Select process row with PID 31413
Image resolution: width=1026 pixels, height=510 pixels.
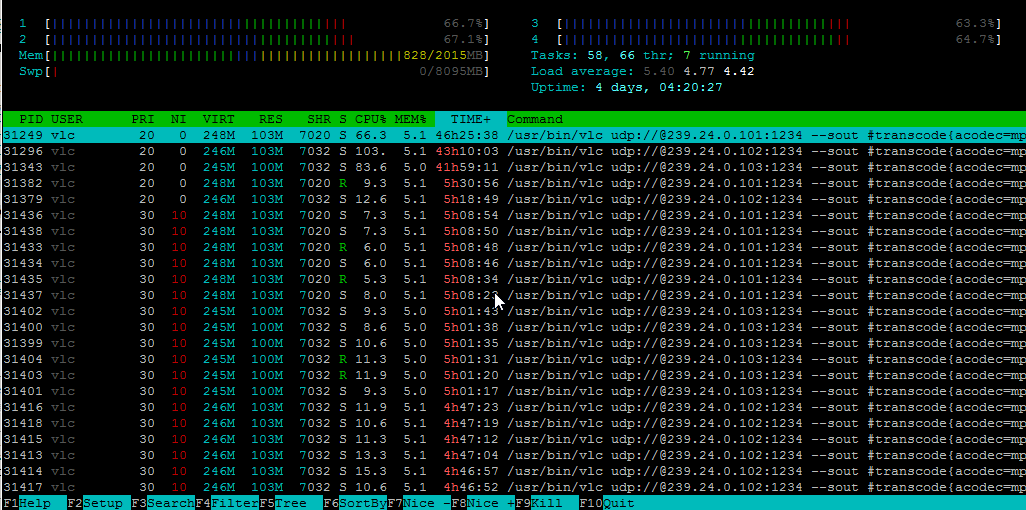(x=514, y=456)
